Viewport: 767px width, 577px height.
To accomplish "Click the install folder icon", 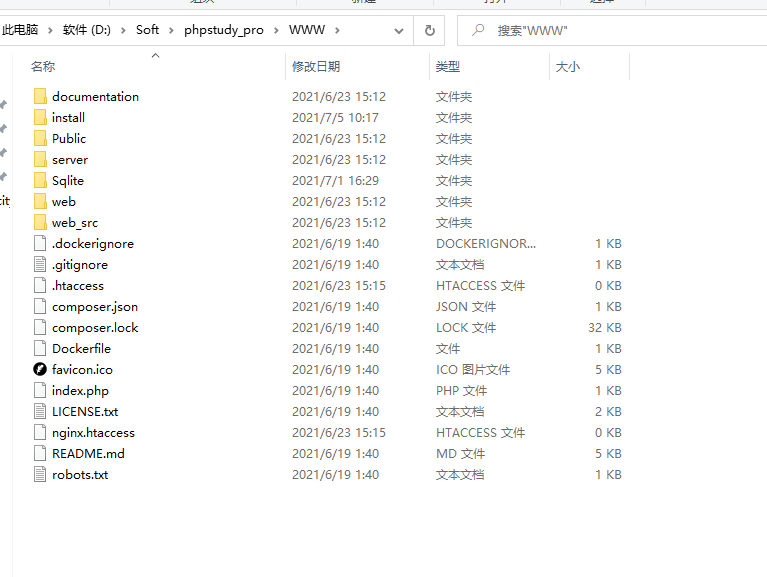I will (x=40, y=117).
